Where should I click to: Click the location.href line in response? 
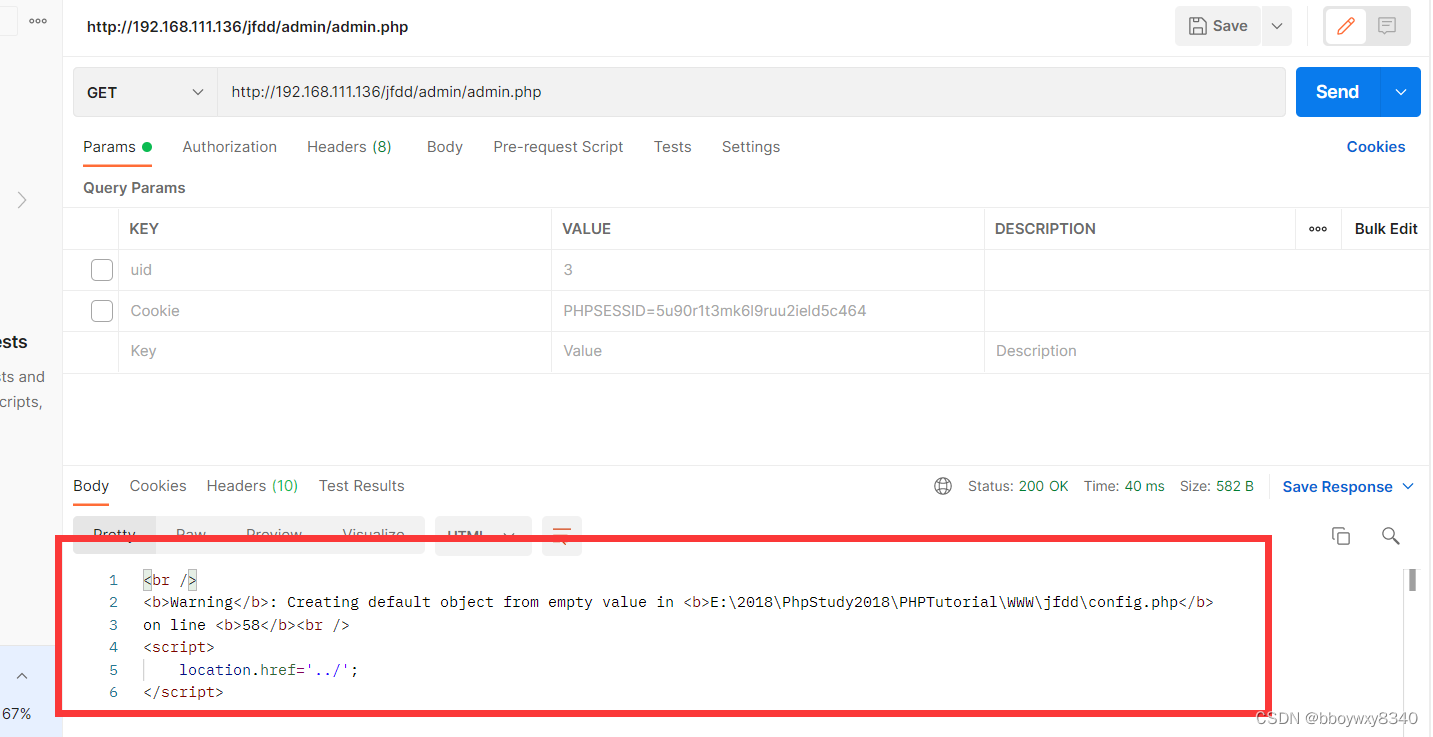pyautogui.click(x=268, y=670)
